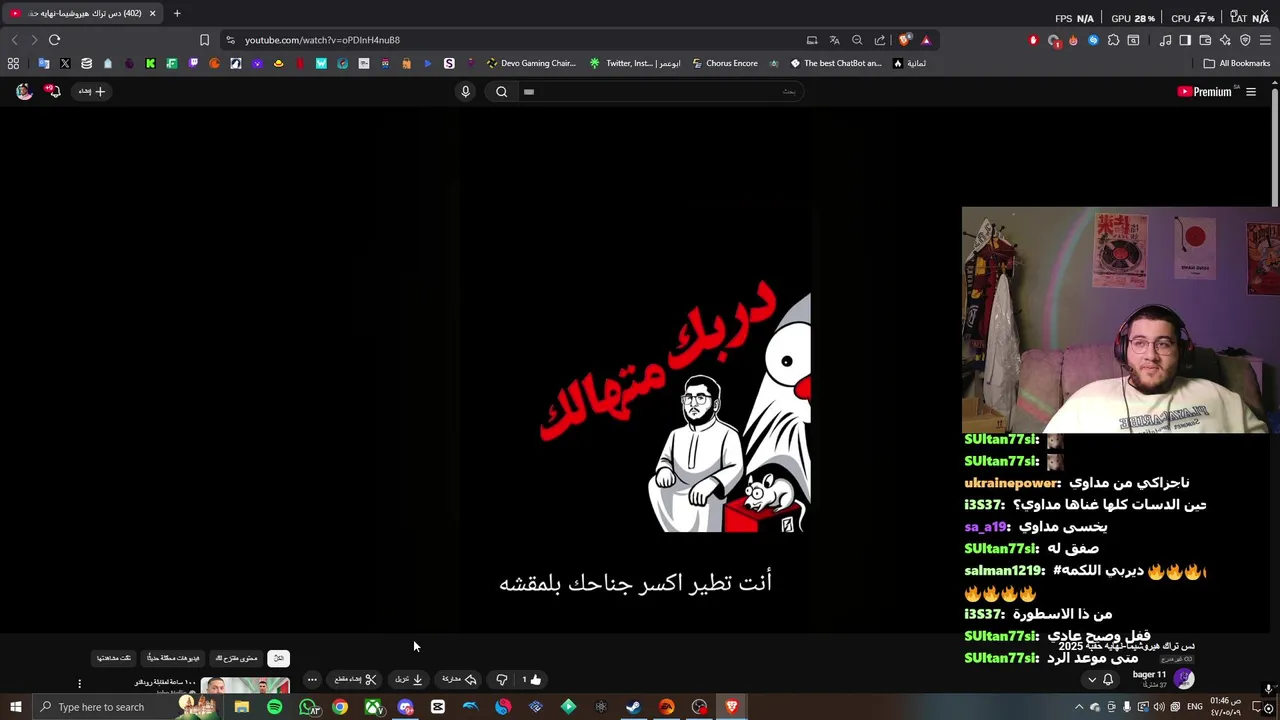
Task: Close the YouTube browser tab
Action: tap(152, 13)
